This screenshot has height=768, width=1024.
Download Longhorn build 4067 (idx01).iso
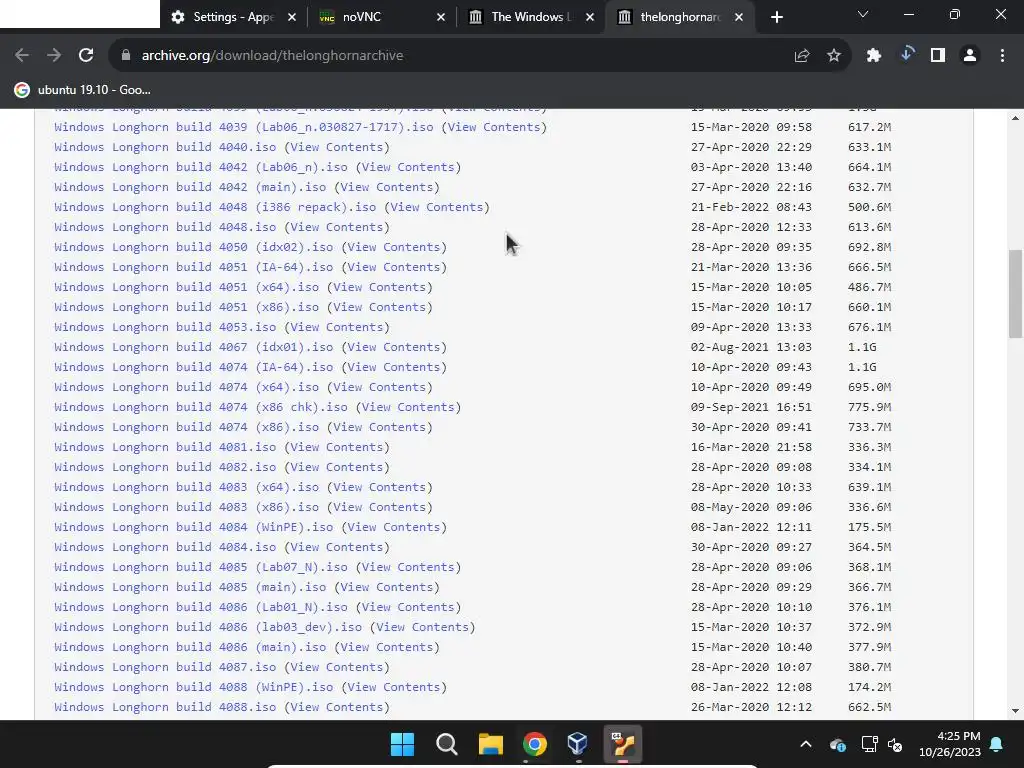(x=193, y=347)
